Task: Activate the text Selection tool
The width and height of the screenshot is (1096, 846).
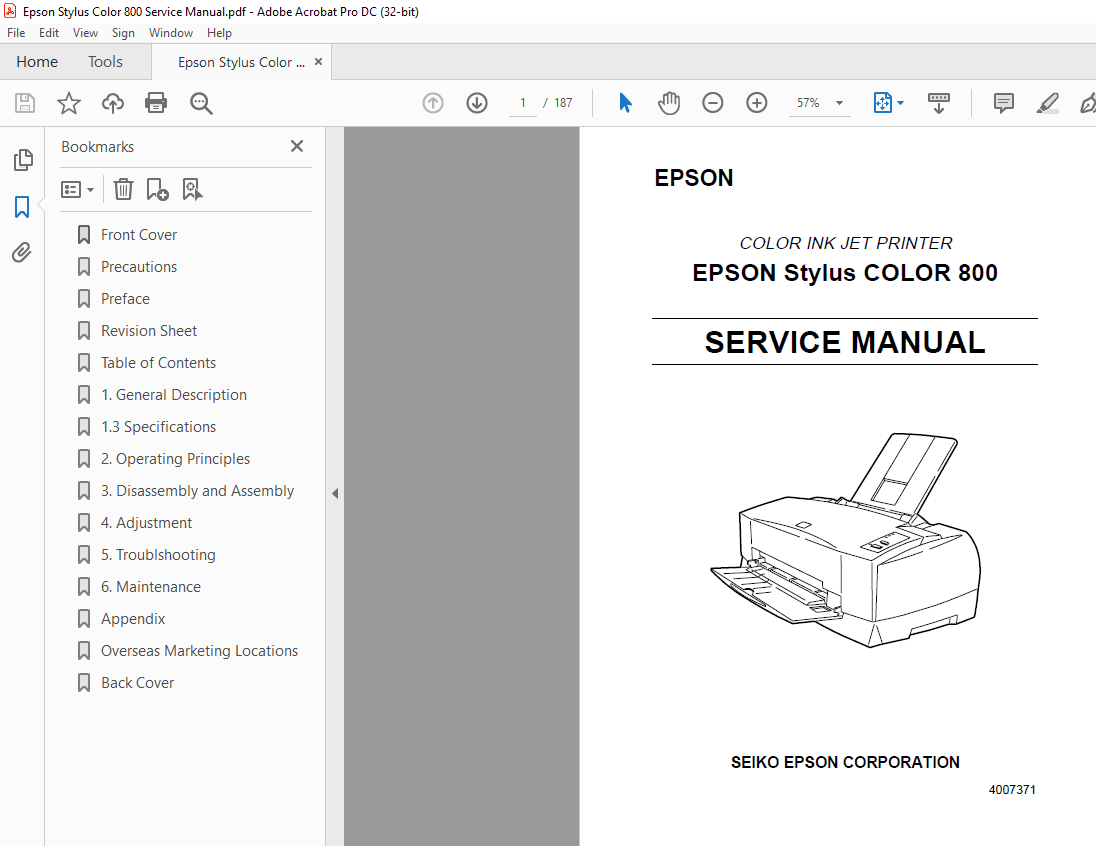Action: point(624,102)
